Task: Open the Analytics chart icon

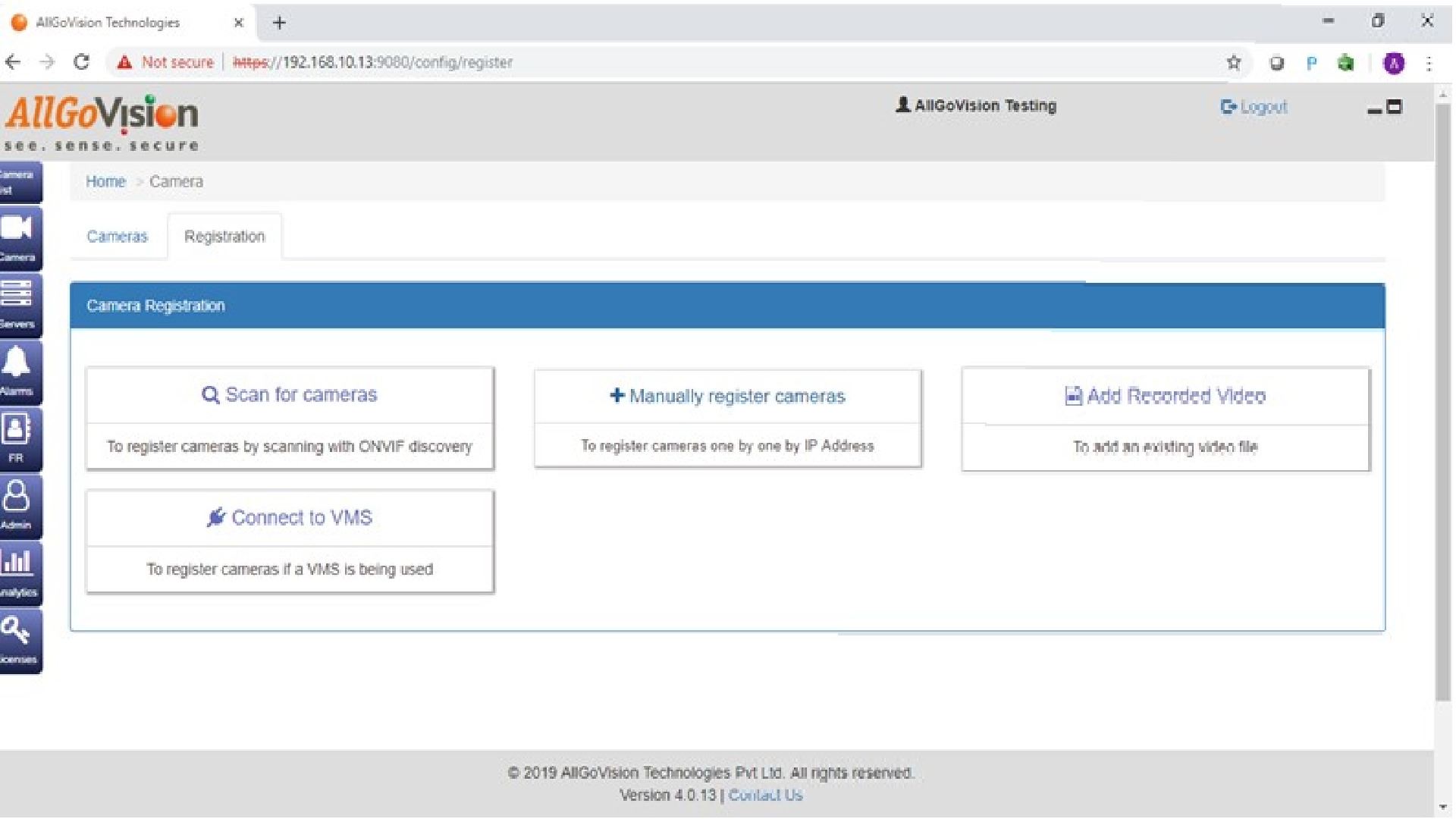Action: pyautogui.click(x=20, y=573)
